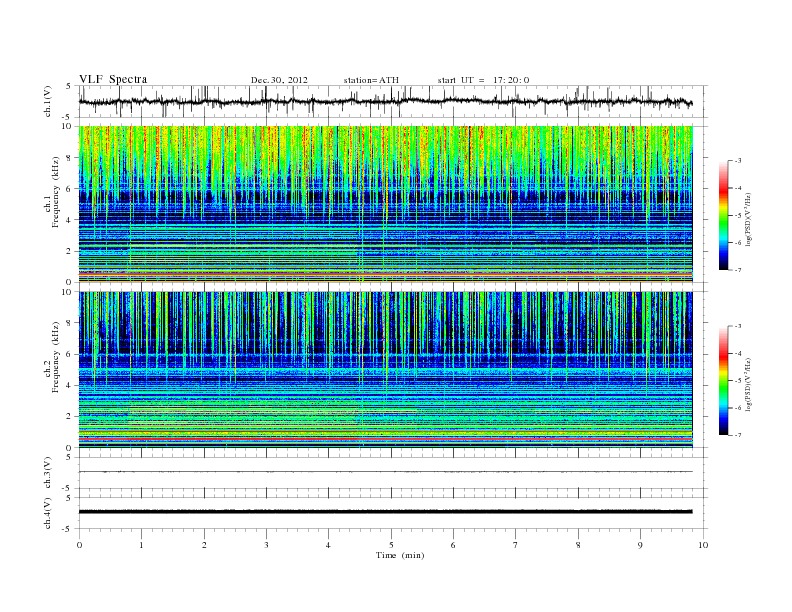Image resolution: width=792 pixels, height=612 pixels.
Task: Click the 'station=ATH' label
Action: [x=371, y=80]
